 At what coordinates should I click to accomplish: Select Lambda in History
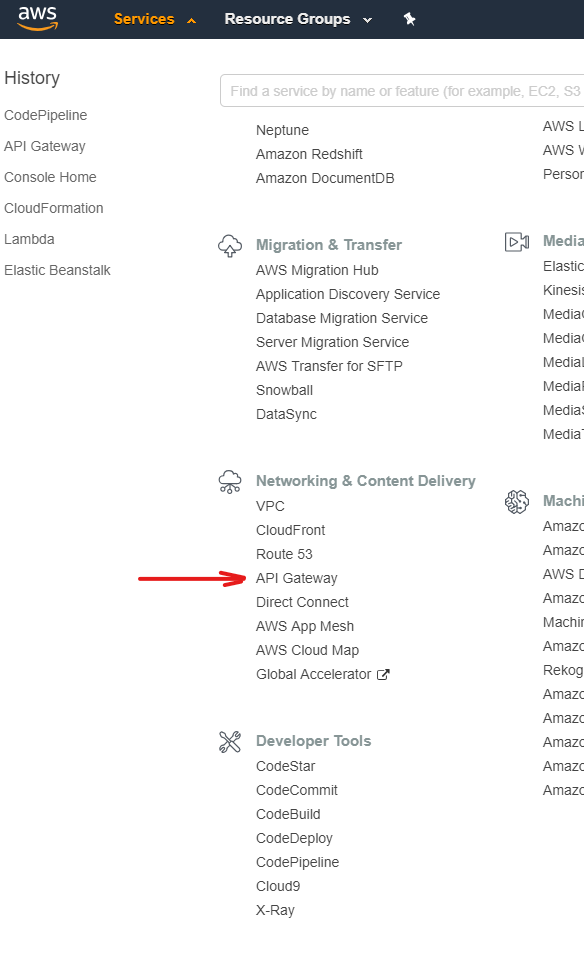pyautogui.click(x=29, y=239)
